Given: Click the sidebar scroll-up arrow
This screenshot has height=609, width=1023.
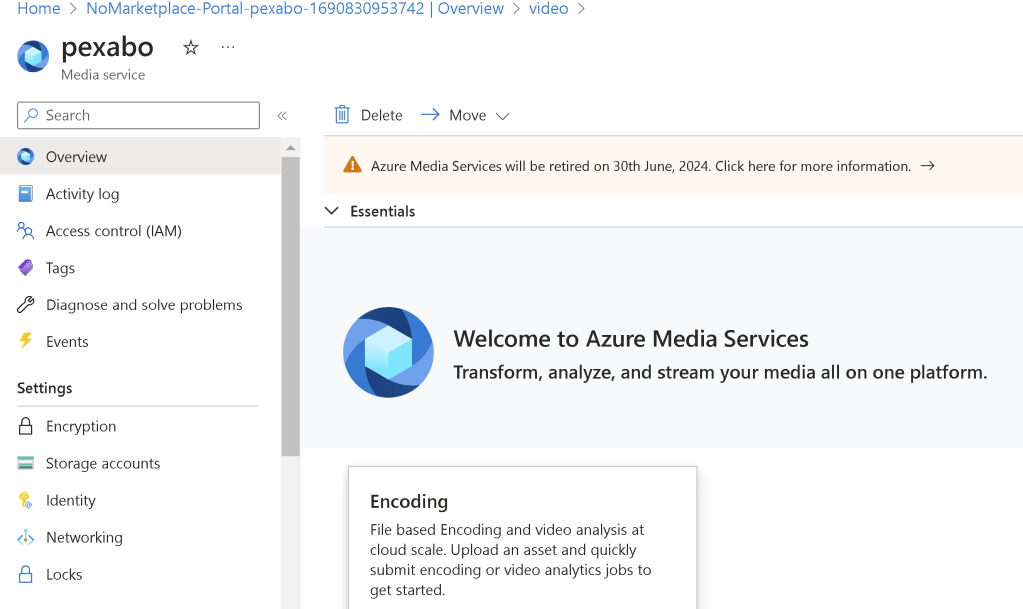Looking at the screenshot, I should [x=290, y=148].
